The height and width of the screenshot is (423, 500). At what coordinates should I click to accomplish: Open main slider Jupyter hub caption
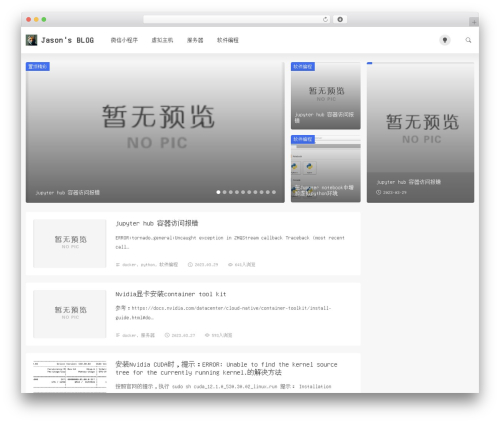click(x=68, y=193)
